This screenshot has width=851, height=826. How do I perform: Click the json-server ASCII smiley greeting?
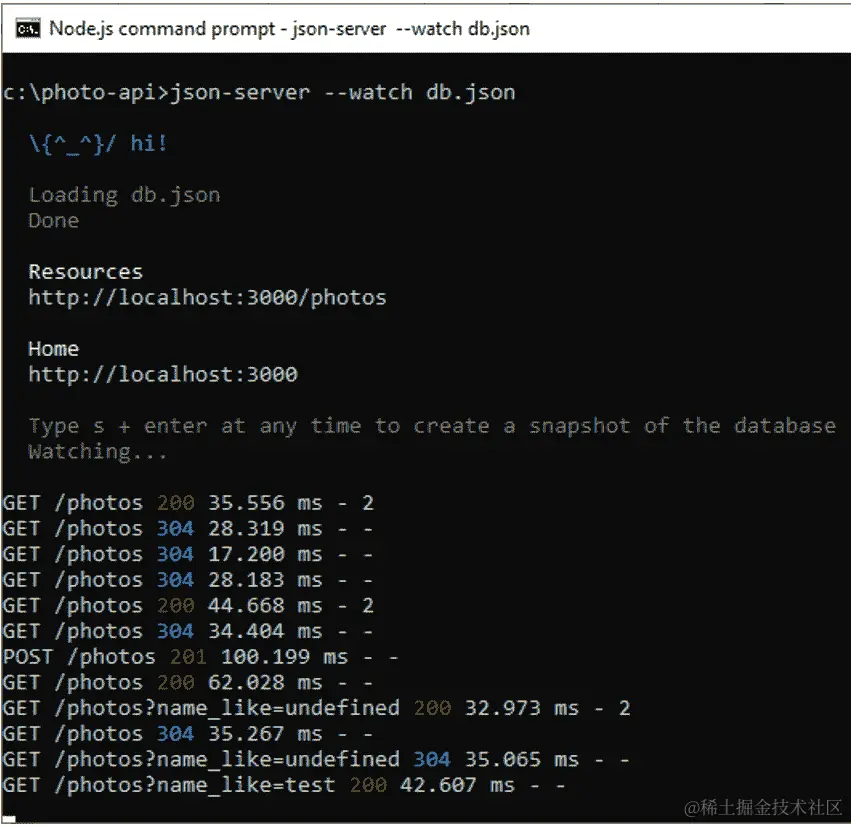98,143
